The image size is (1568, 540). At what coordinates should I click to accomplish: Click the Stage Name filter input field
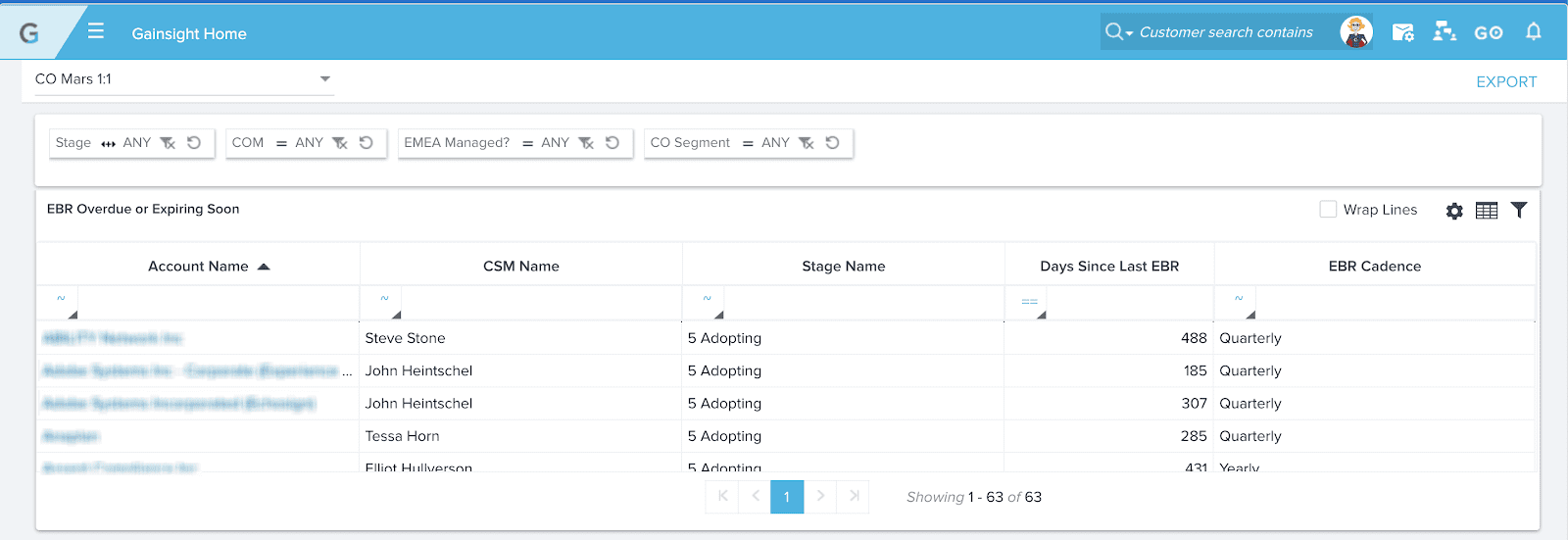pyautogui.click(x=862, y=303)
